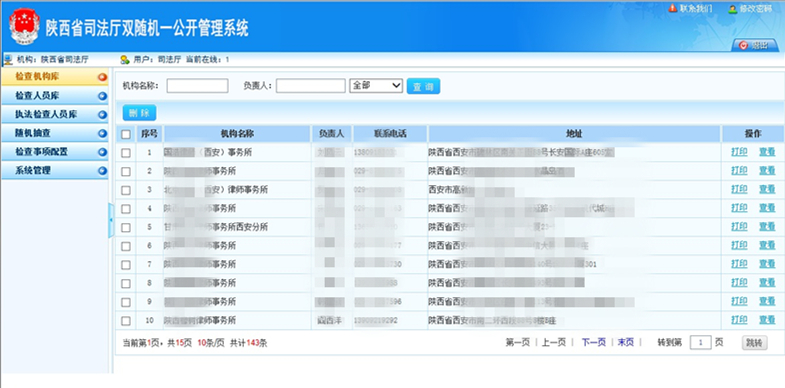Go to 下一页 next page
The height and width of the screenshot is (388, 785).
coord(593,342)
